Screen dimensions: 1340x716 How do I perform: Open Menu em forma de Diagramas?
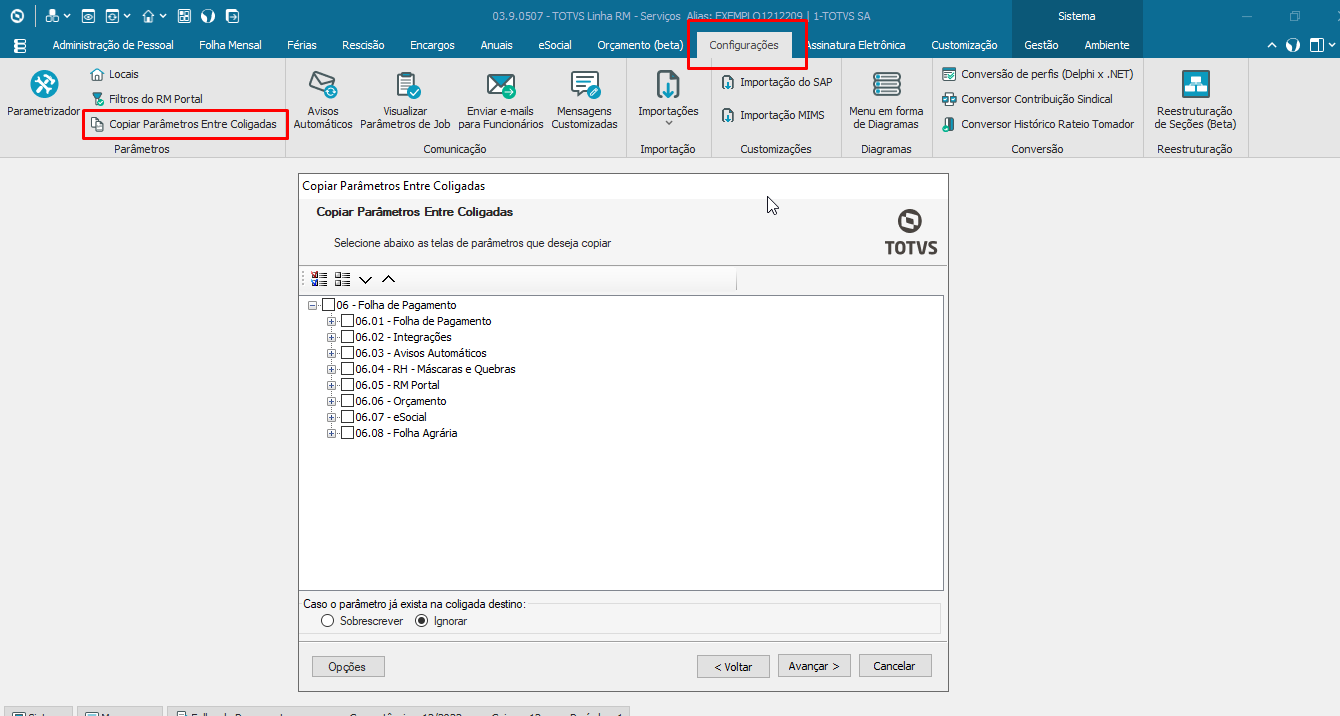(886, 100)
